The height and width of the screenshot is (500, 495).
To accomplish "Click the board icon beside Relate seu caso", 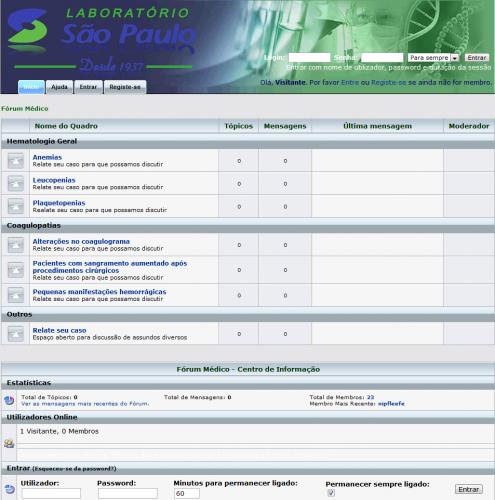I will [16, 334].
